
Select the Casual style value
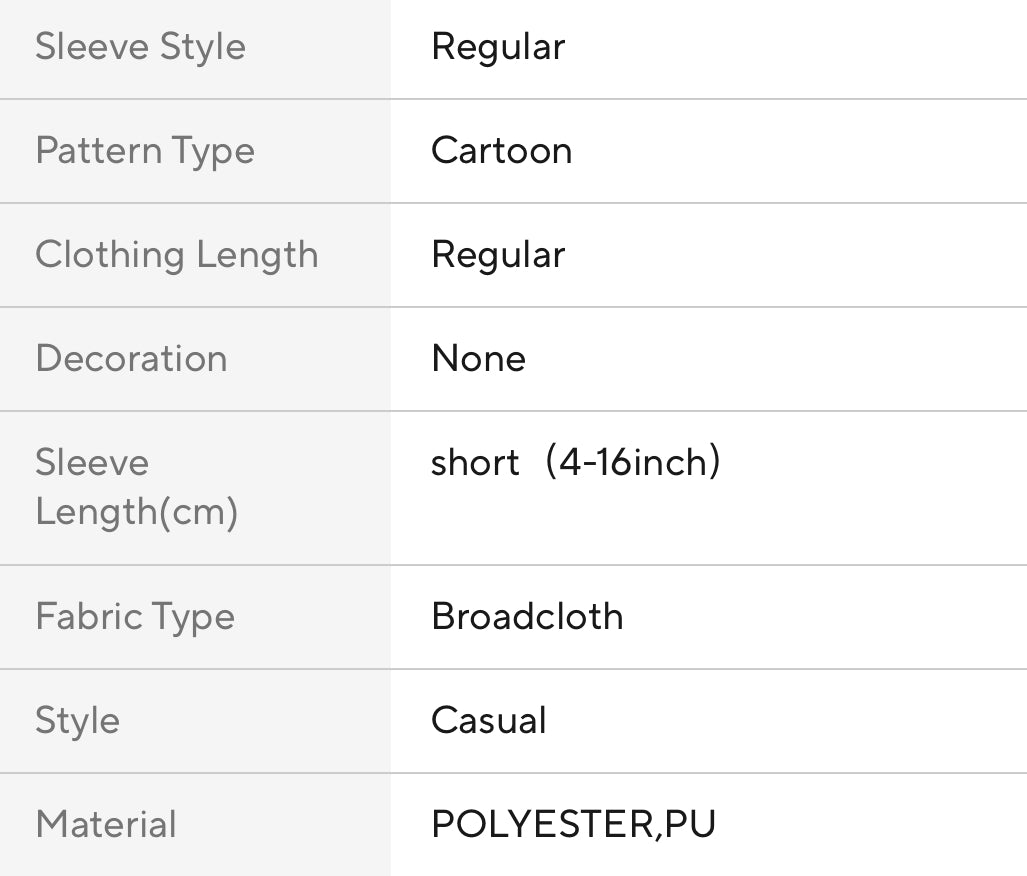pos(488,721)
